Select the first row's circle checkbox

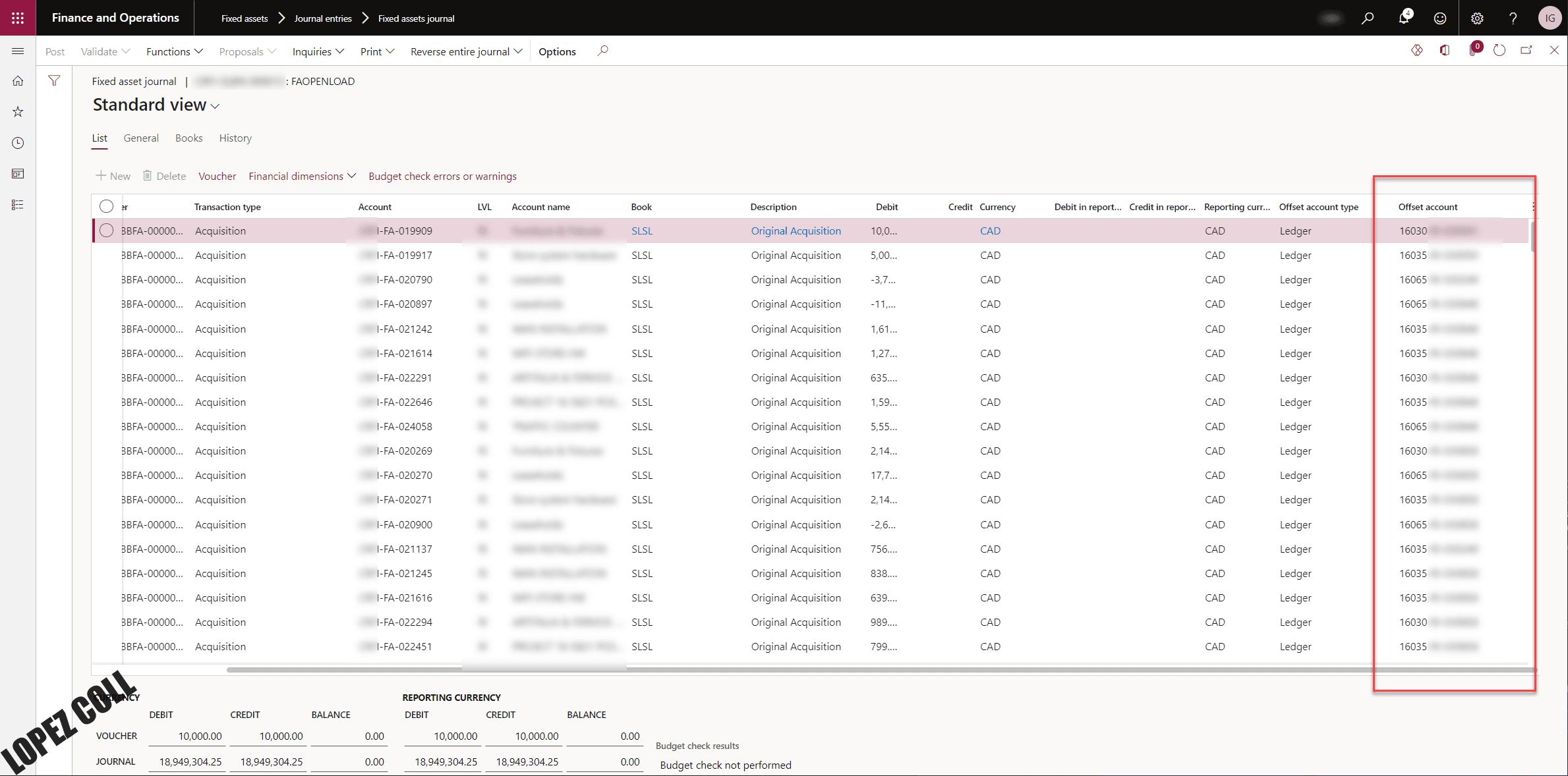click(106, 231)
